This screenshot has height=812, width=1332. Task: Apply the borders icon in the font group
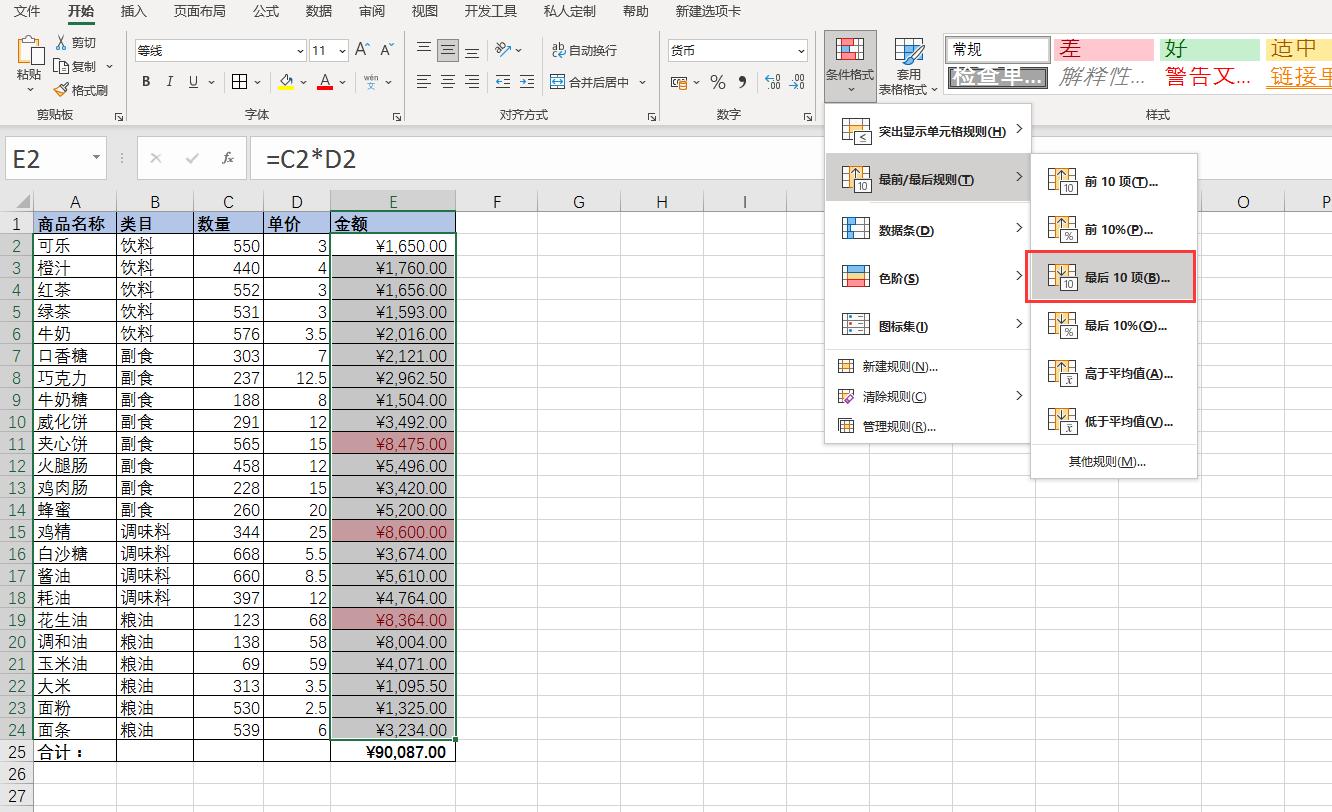coord(239,82)
